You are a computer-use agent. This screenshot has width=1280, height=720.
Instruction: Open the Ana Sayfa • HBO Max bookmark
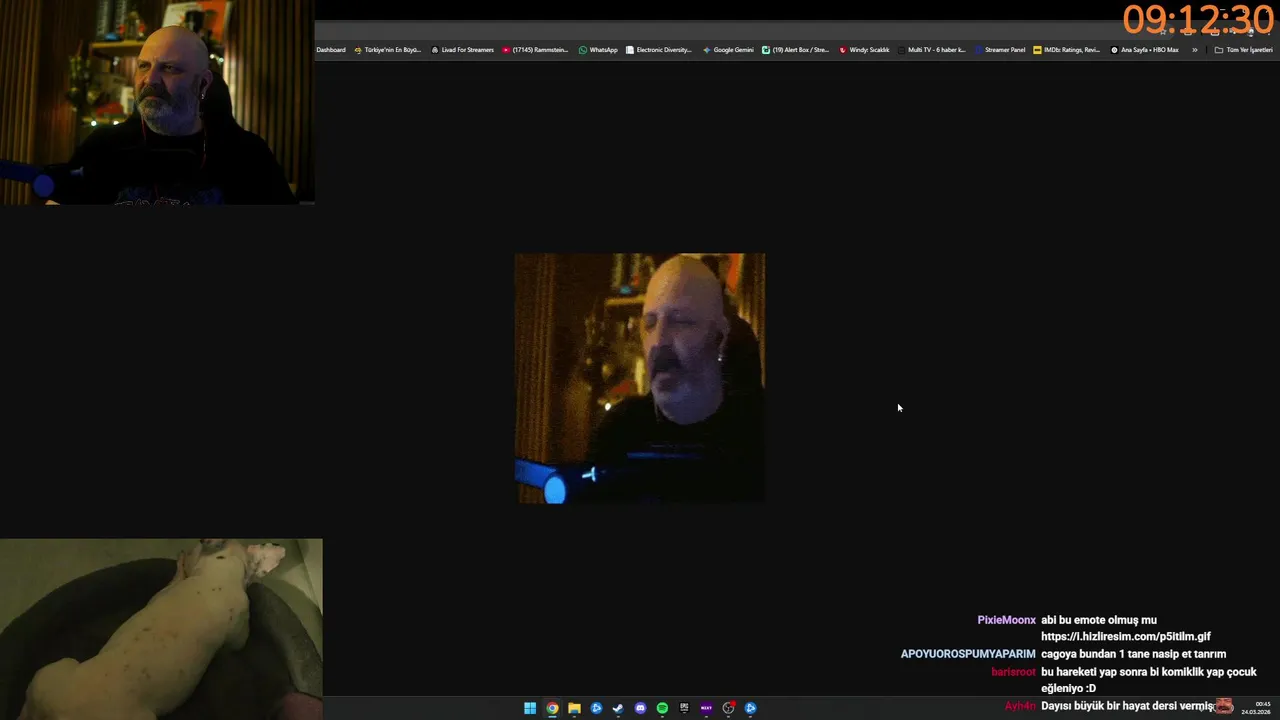coord(1145,50)
